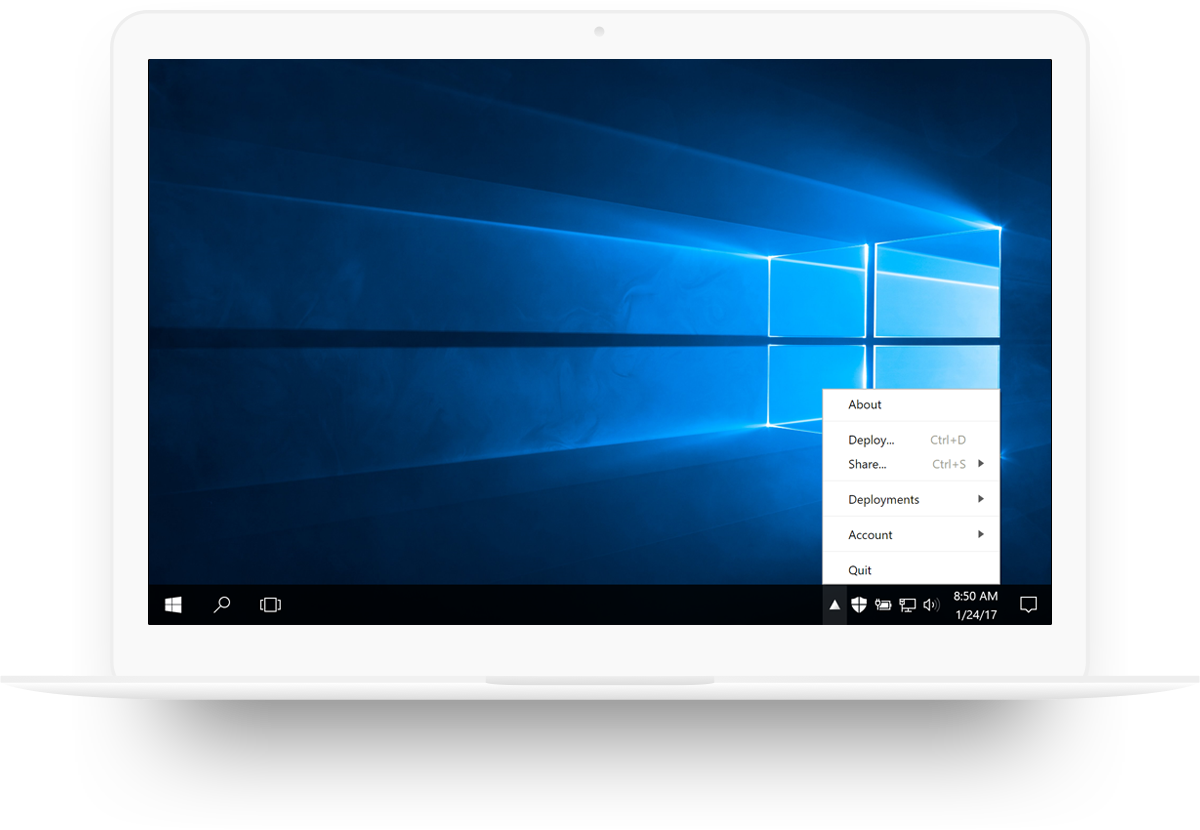Open taskbar search magnifier

coord(222,604)
